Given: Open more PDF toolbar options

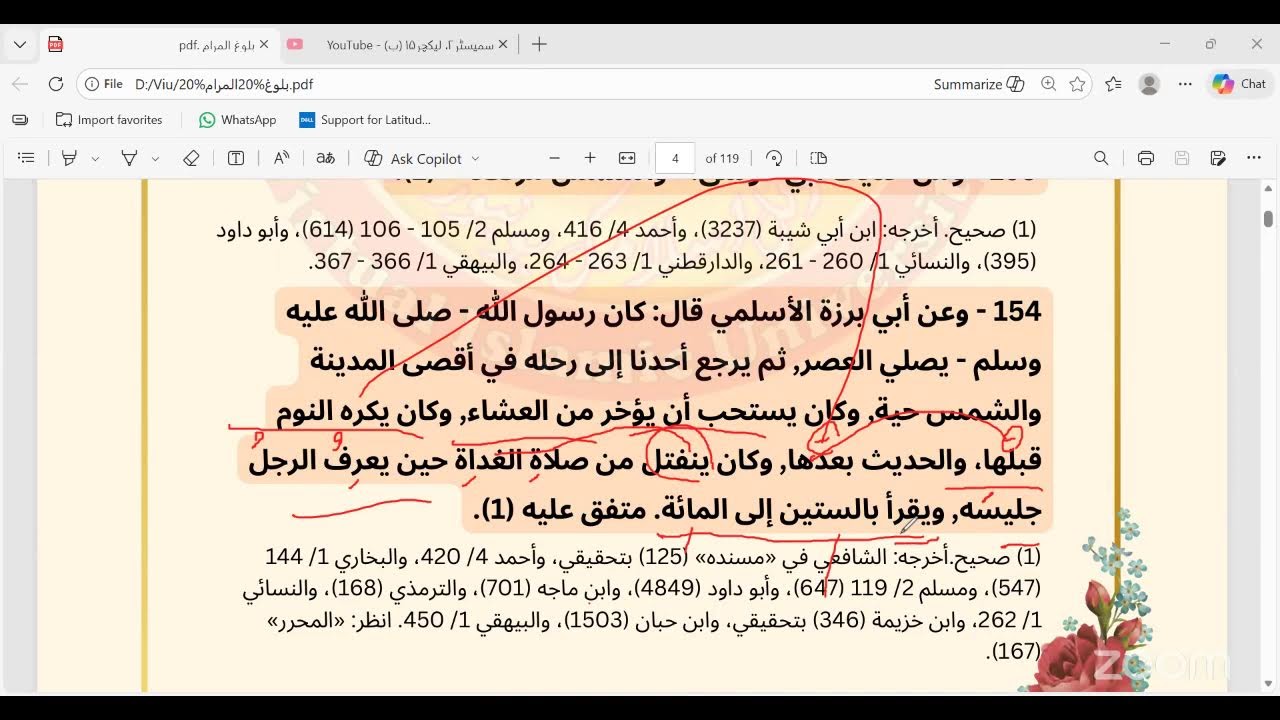Looking at the screenshot, I should pyautogui.click(x=1254, y=158).
